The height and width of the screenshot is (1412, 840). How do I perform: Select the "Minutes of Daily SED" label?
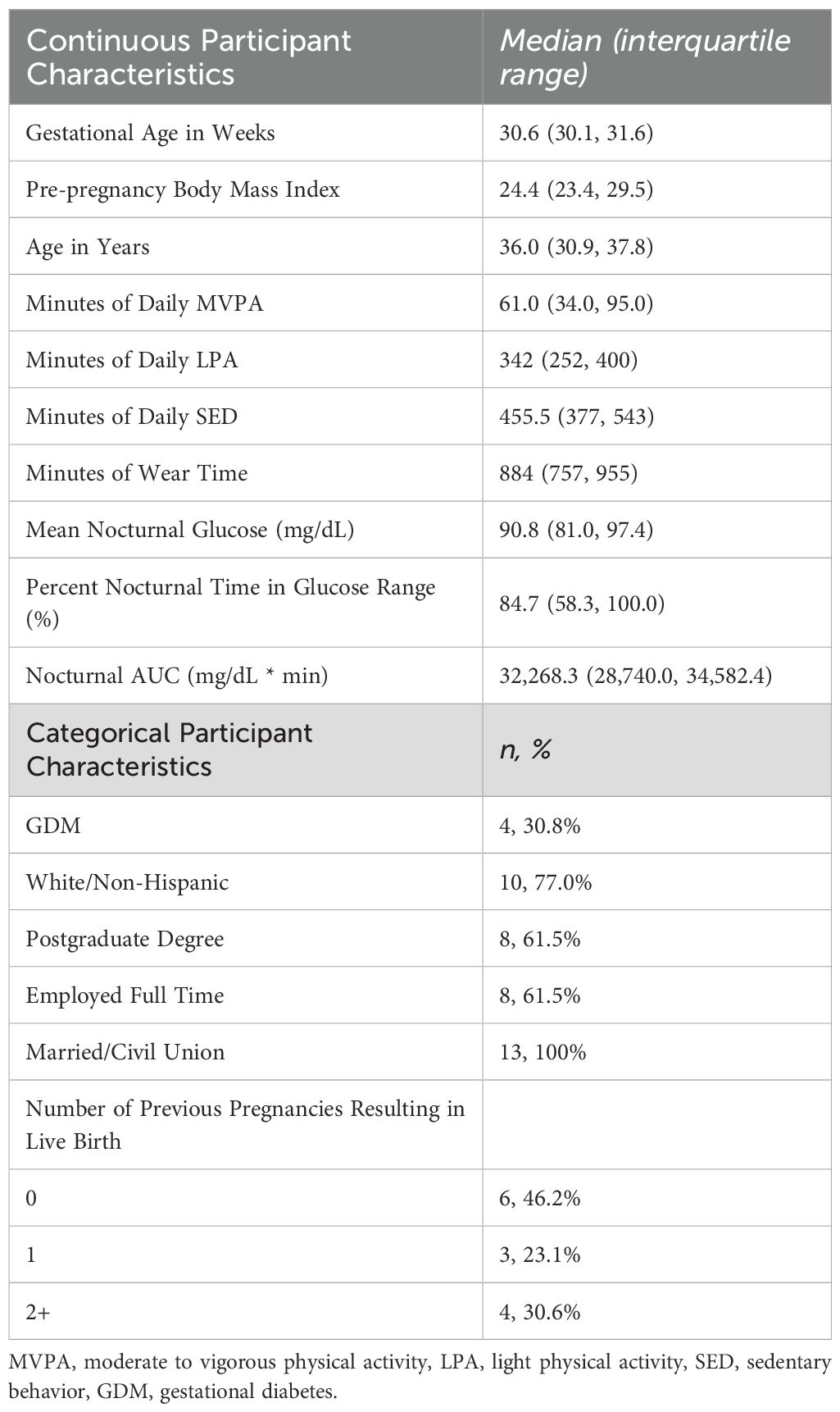point(132,417)
